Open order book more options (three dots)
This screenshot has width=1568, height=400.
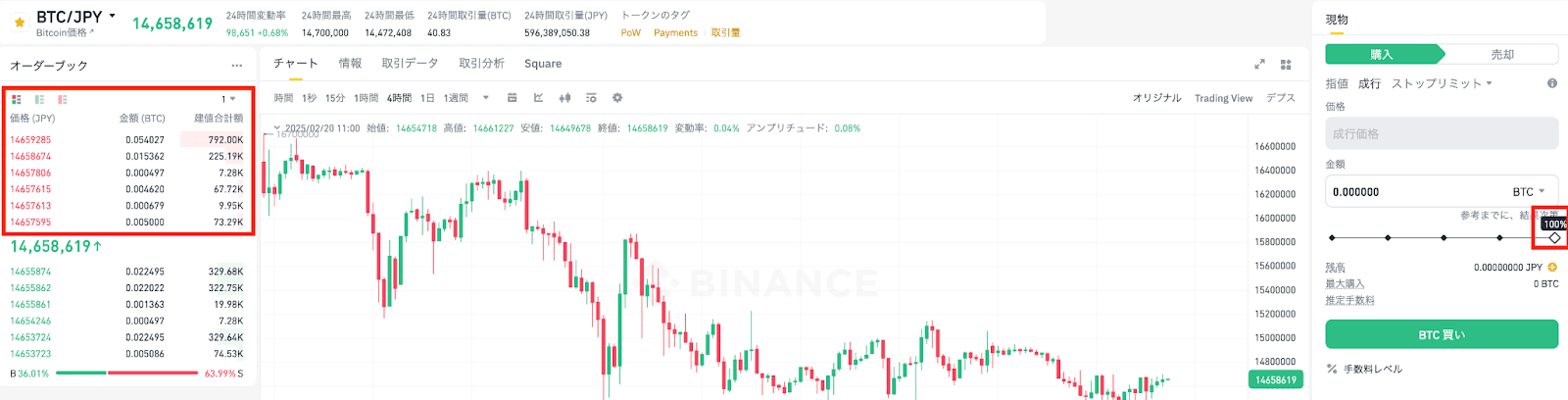[x=237, y=66]
